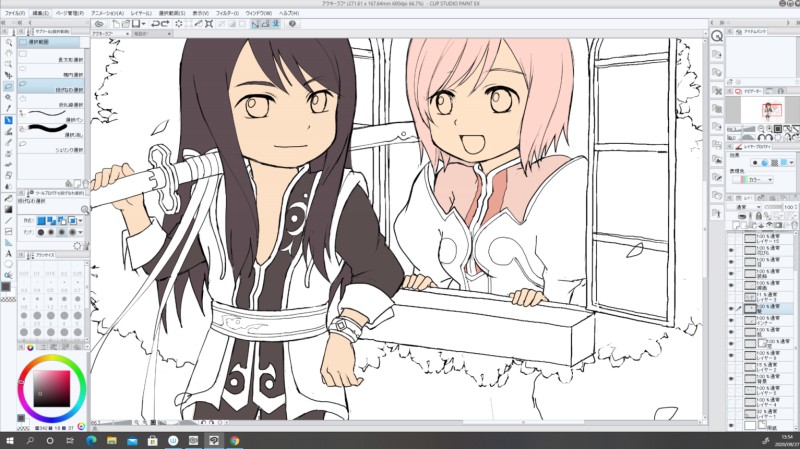This screenshot has height=449, width=800.
Task: Open 選択範囲(S) menu
Action: click(x=171, y=13)
